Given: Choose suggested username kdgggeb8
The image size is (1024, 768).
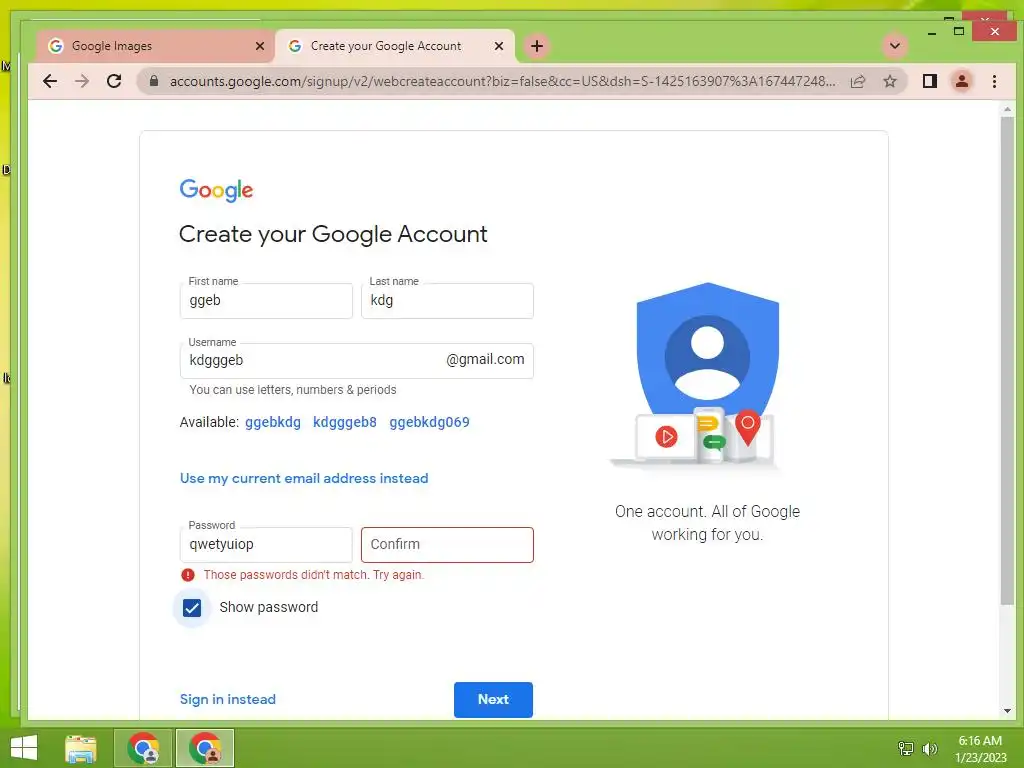Looking at the screenshot, I should click(x=345, y=422).
